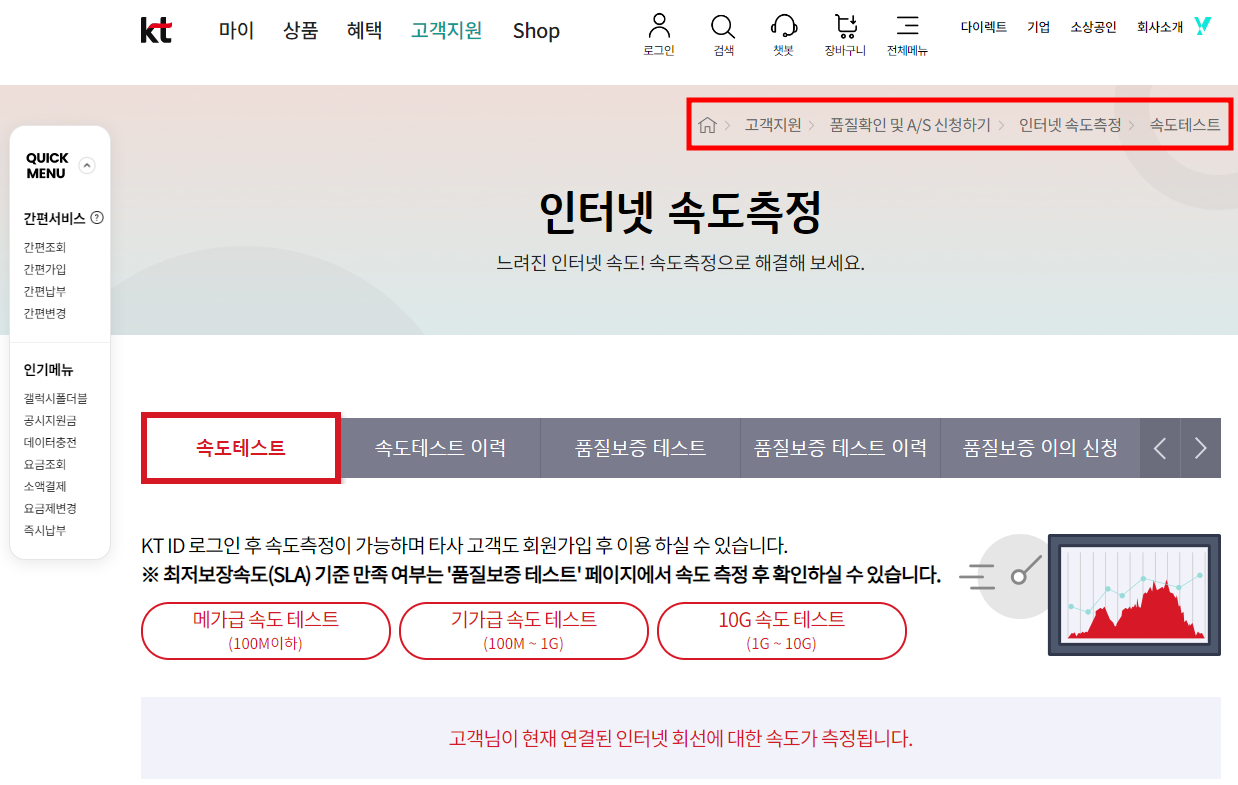Image resolution: width=1238 pixels, height=785 pixels.
Task: Open the 상품 menu
Action: tap(300, 31)
